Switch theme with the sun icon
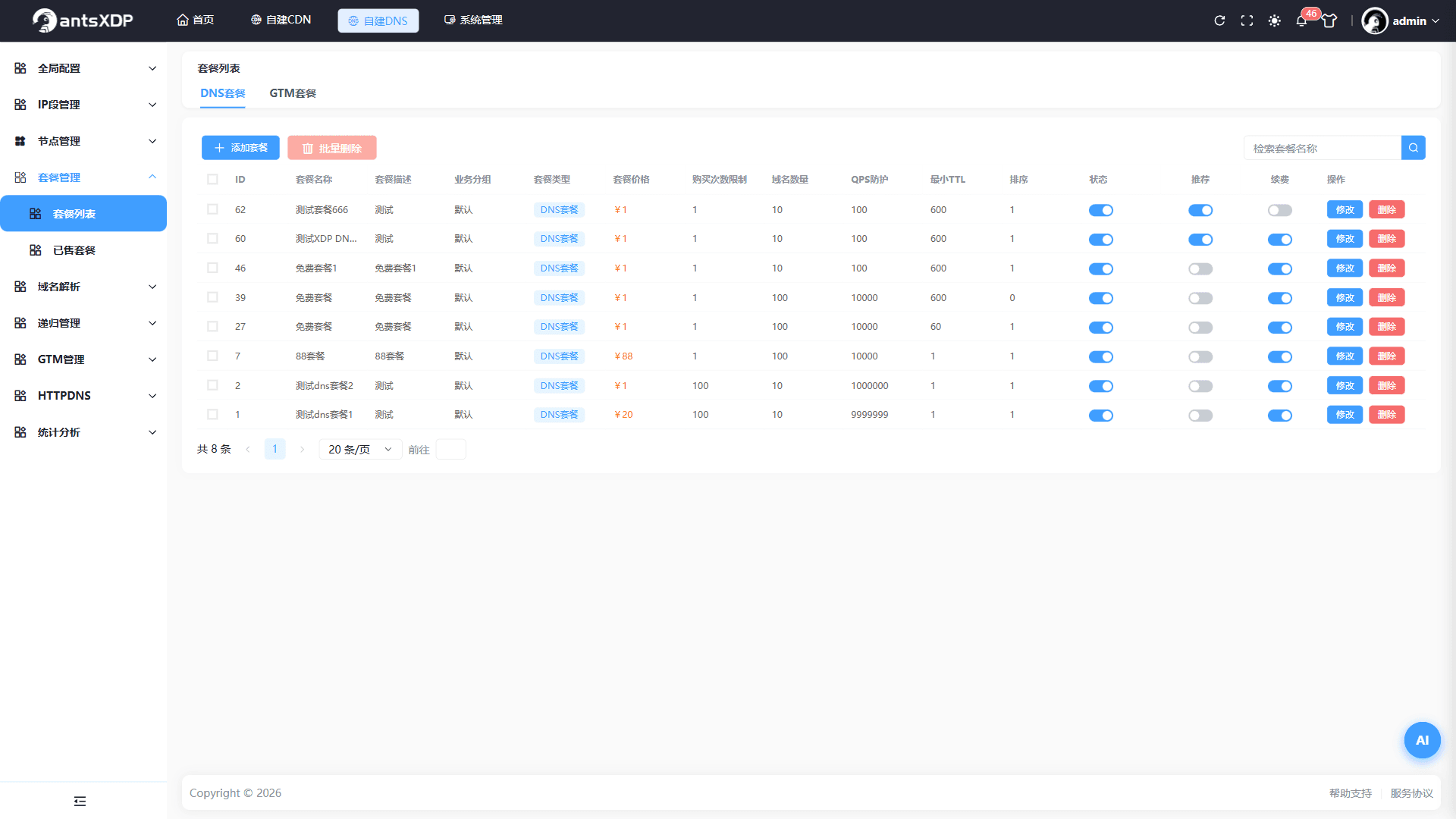The width and height of the screenshot is (1456, 819). point(1275,20)
